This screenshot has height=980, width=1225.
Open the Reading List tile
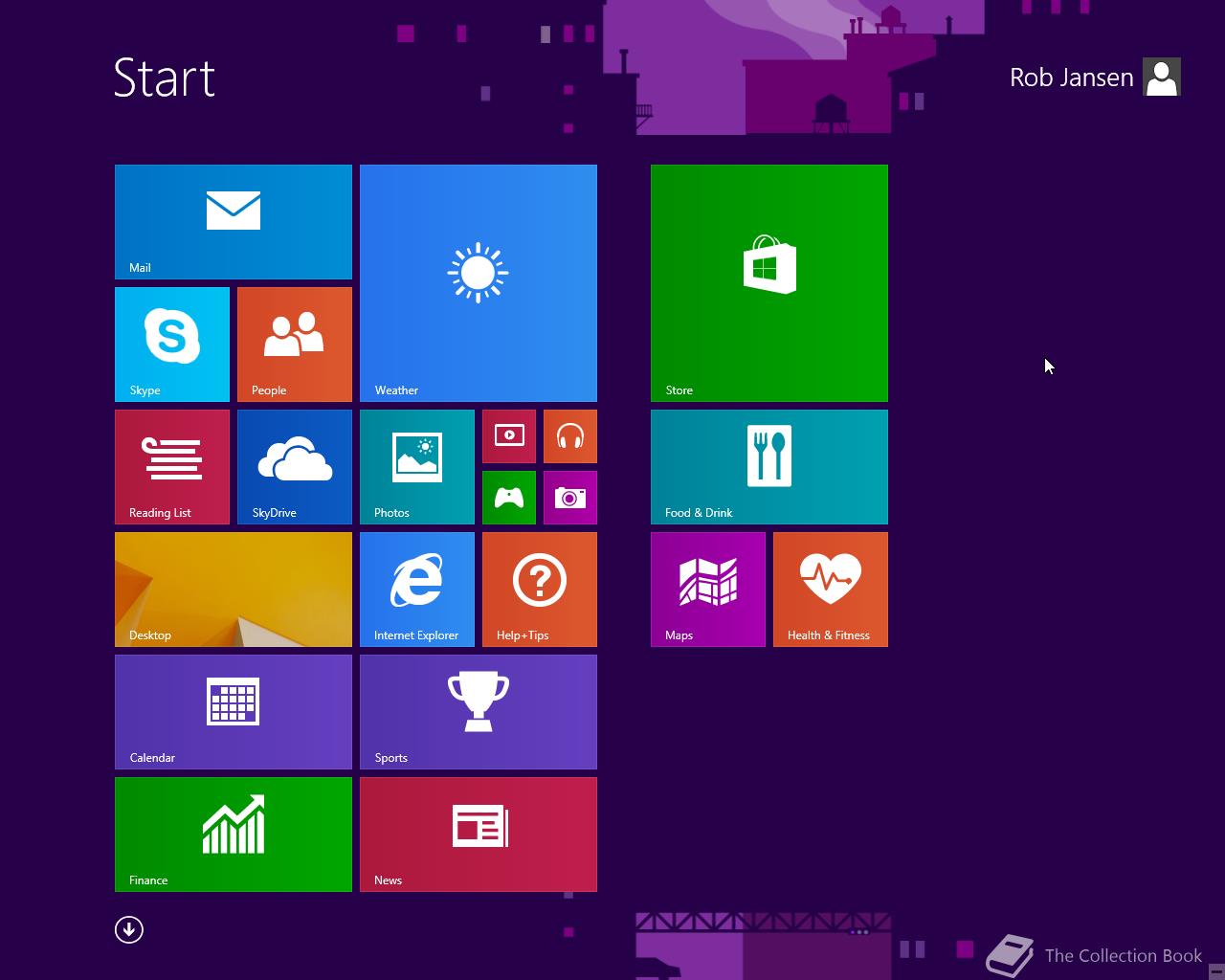(x=172, y=467)
